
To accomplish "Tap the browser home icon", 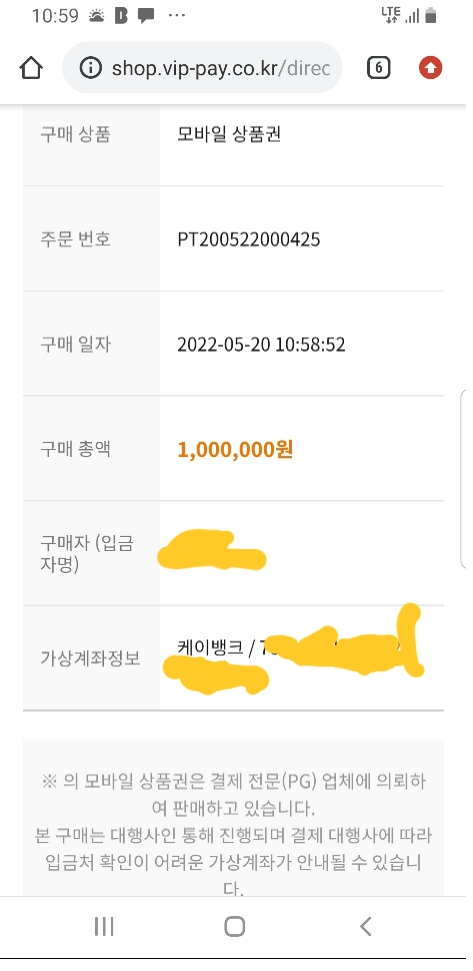I will click(x=32, y=68).
